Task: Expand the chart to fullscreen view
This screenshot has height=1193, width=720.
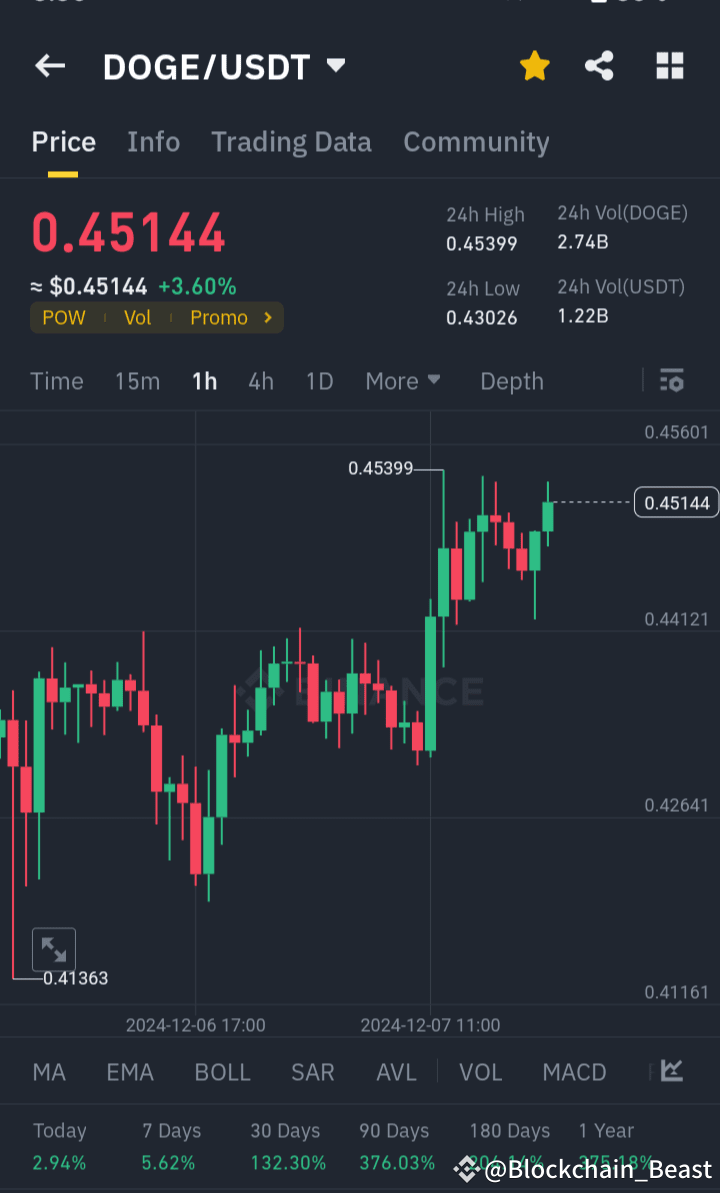Action: (x=53, y=949)
